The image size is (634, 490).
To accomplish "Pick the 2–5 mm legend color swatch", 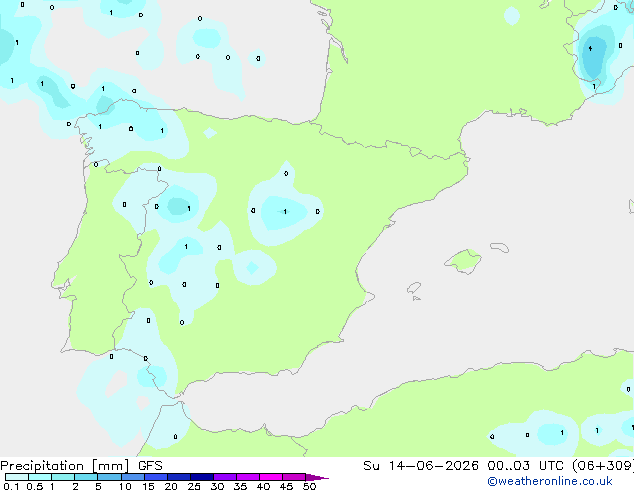I will pyautogui.click(x=86, y=477).
